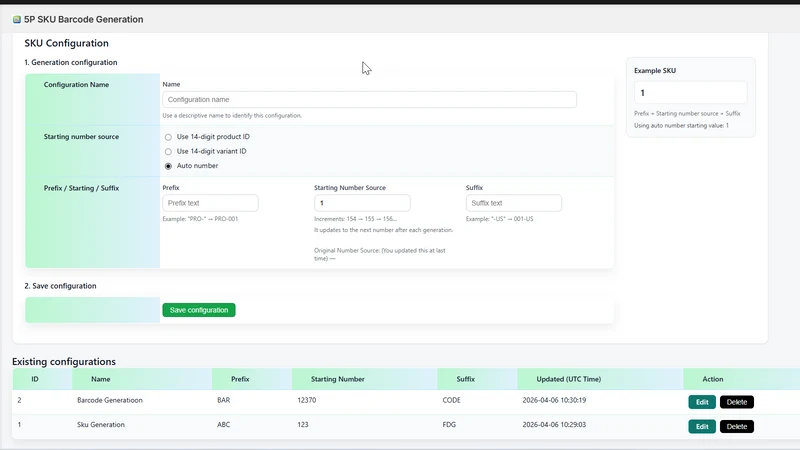This screenshot has height=450, width=800.
Task: Delete the Sku Generation configuration
Action: tap(737, 427)
